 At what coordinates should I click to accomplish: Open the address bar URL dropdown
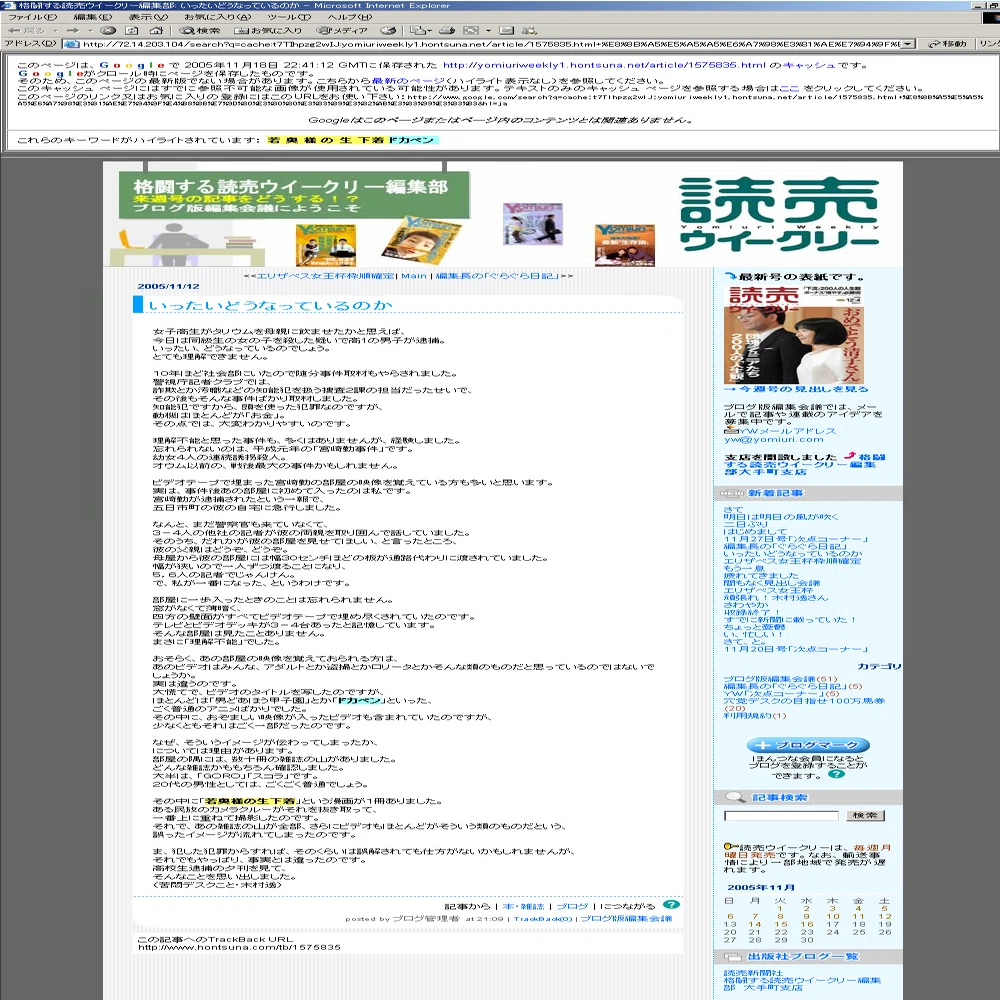[908, 44]
